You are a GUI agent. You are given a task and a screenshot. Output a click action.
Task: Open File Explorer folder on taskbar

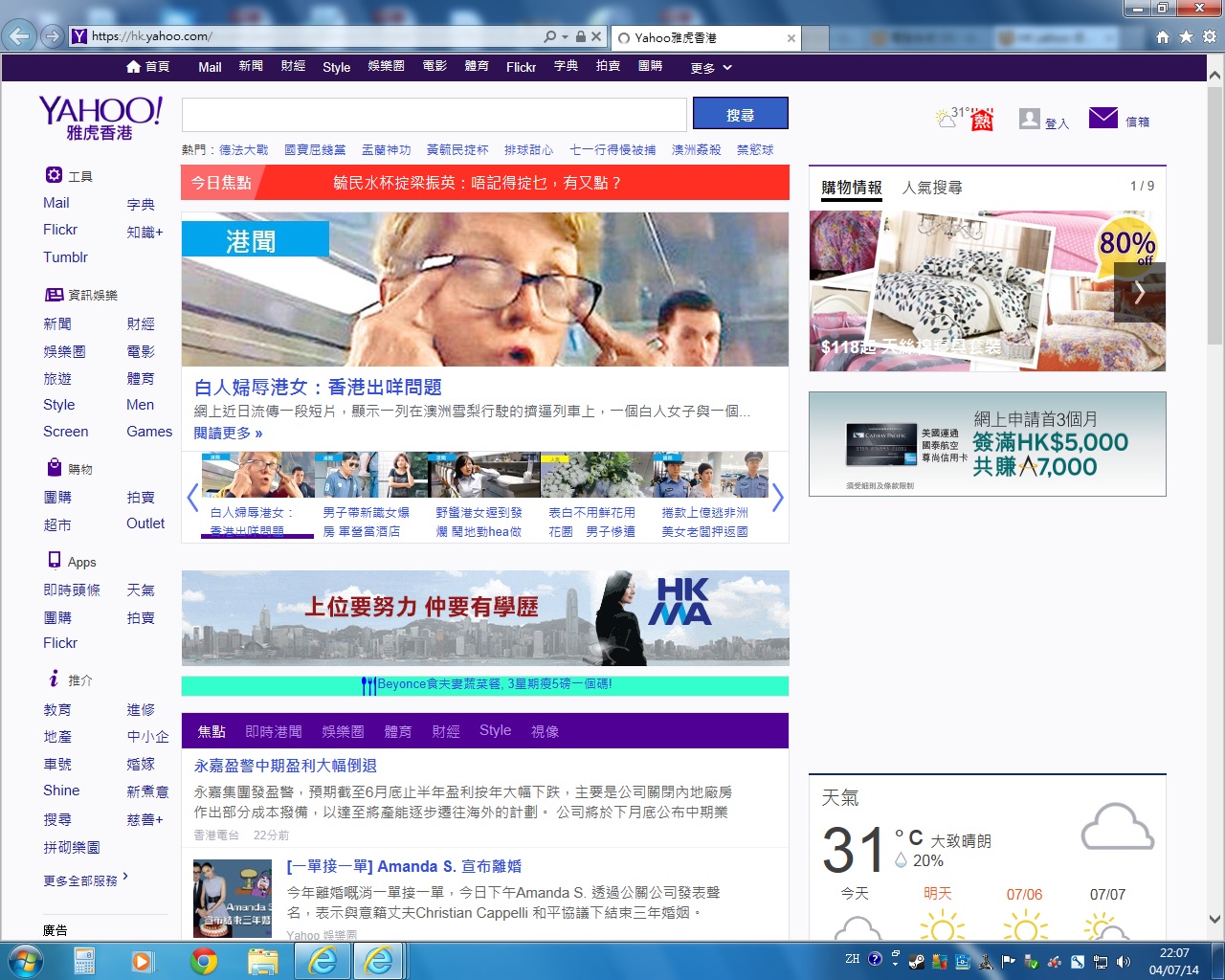pyautogui.click(x=262, y=961)
